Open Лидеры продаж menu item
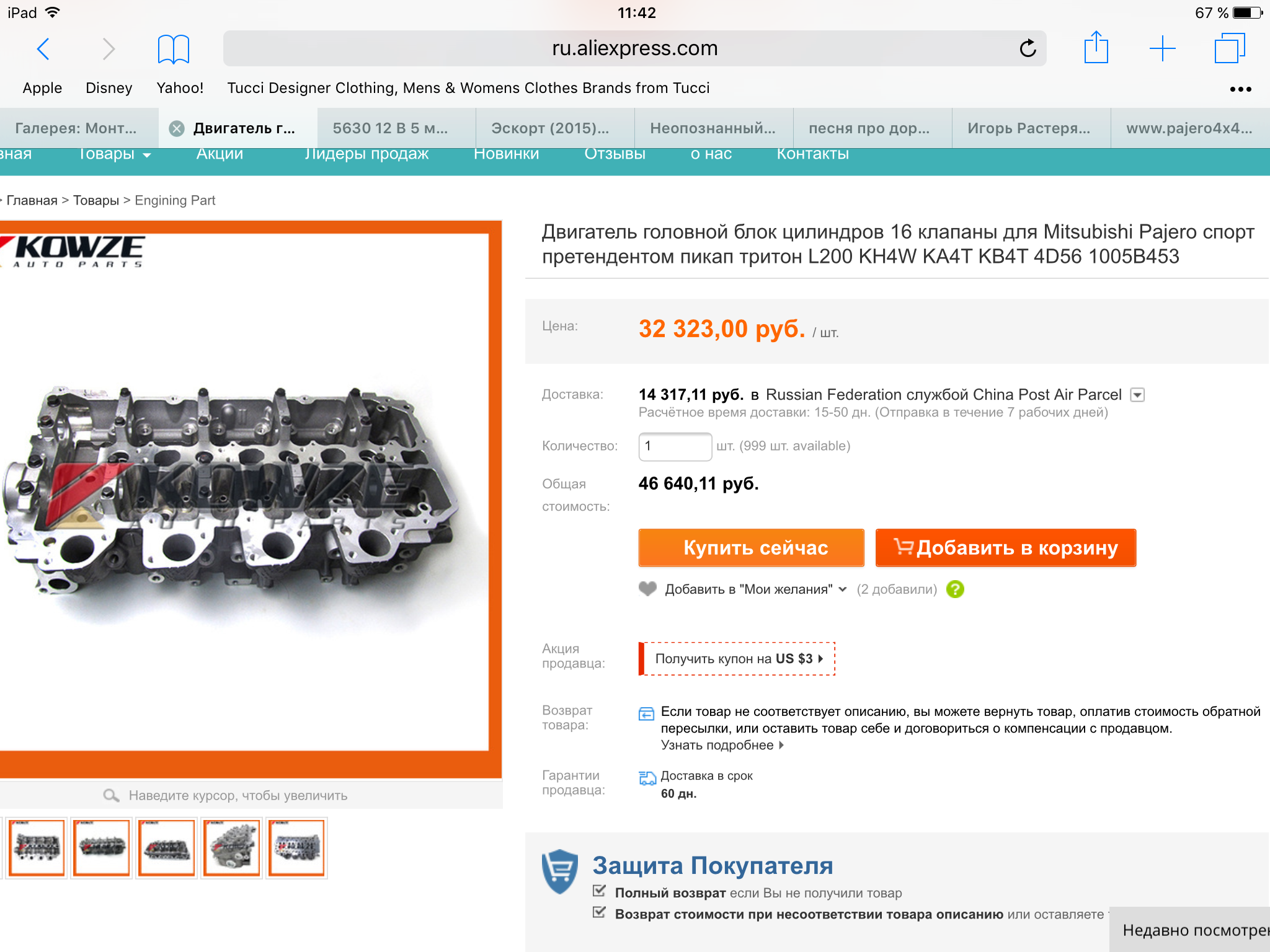This screenshot has height=952, width=1270. point(366,154)
